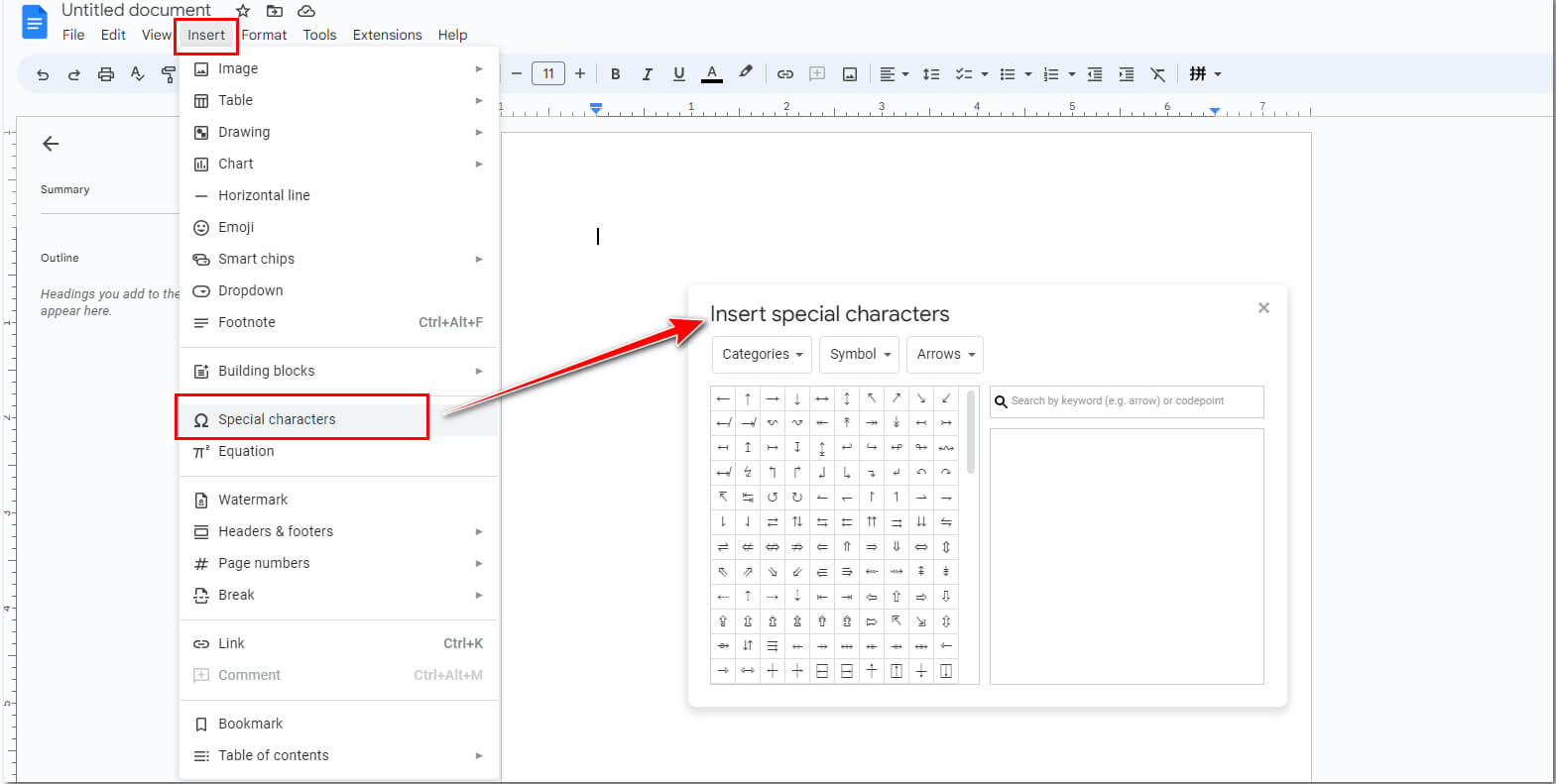Close the Insert special characters dialog
Screen dimensions: 1556x784
[1263, 308]
